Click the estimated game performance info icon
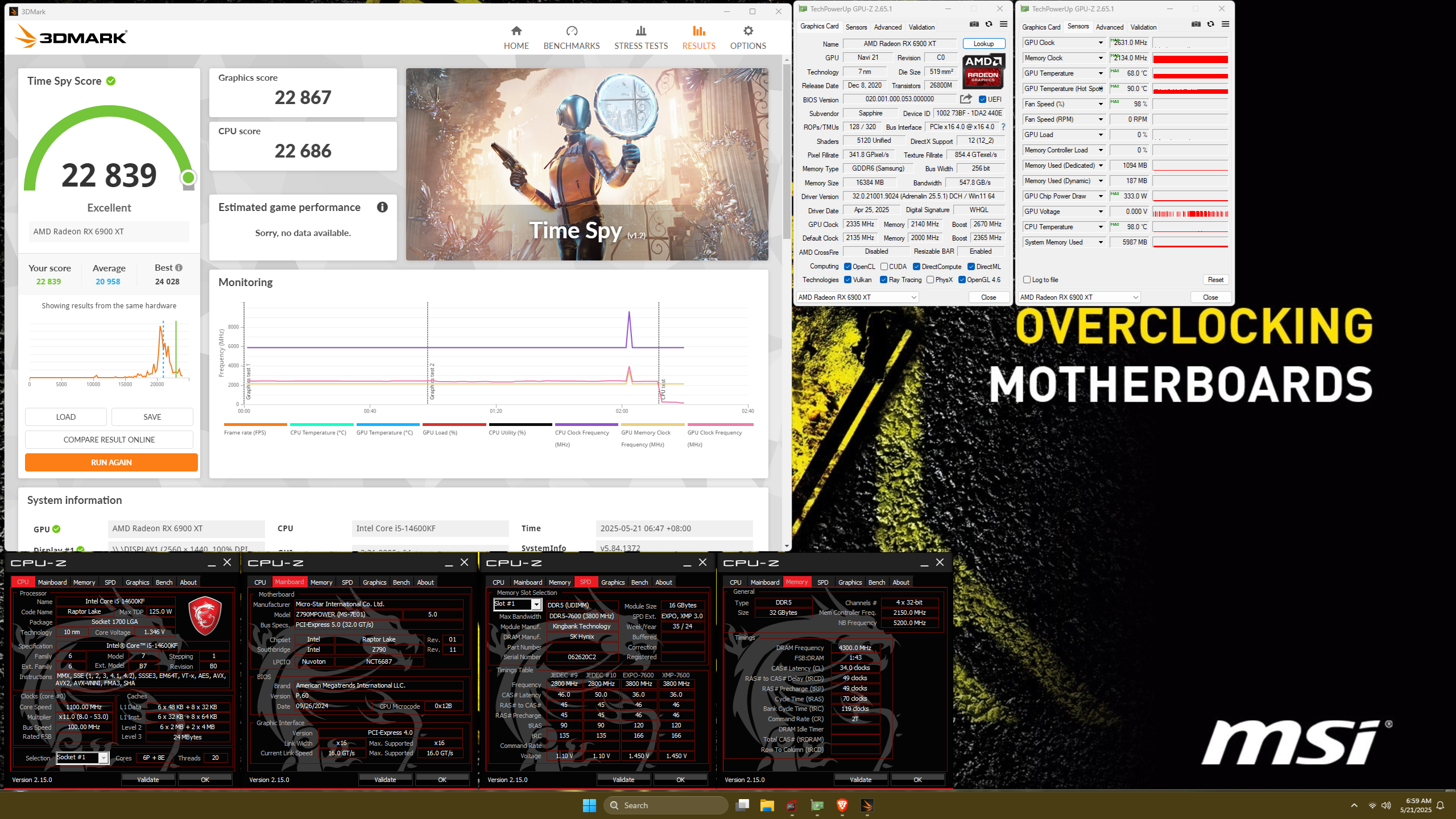The width and height of the screenshot is (1456, 819). [382, 208]
